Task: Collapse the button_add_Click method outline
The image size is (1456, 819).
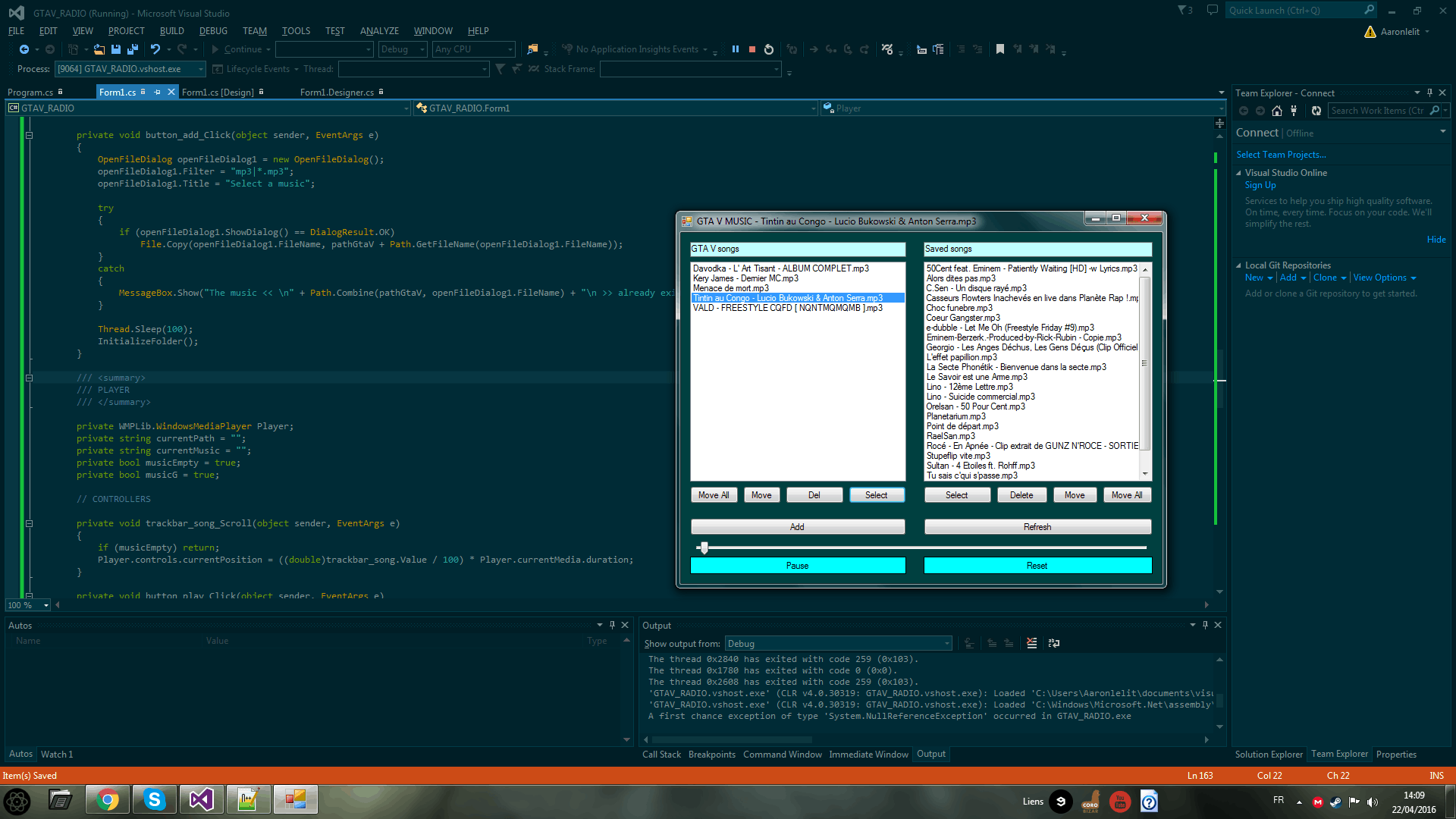Action: pyautogui.click(x=29, y=135)
